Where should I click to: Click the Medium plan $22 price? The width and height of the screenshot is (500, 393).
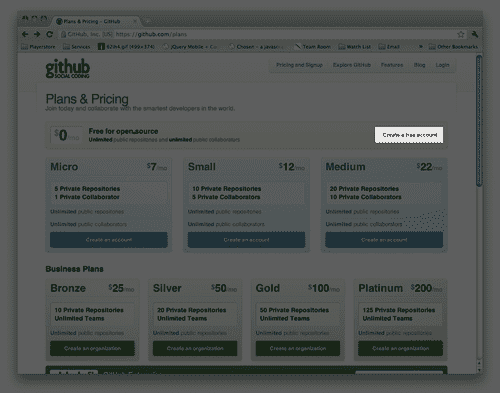[429, 167]
